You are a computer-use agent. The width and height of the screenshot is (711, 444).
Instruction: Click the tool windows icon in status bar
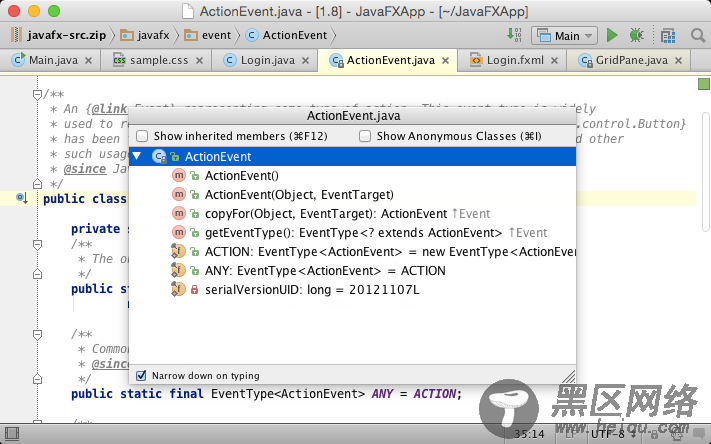click(12, 434)
